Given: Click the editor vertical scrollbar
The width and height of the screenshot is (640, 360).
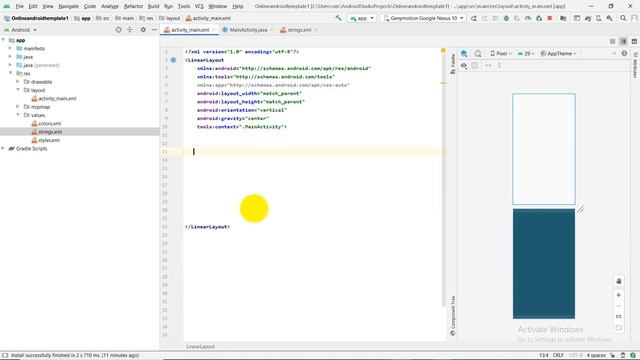Looking at the screenshot, I should 443,180.
